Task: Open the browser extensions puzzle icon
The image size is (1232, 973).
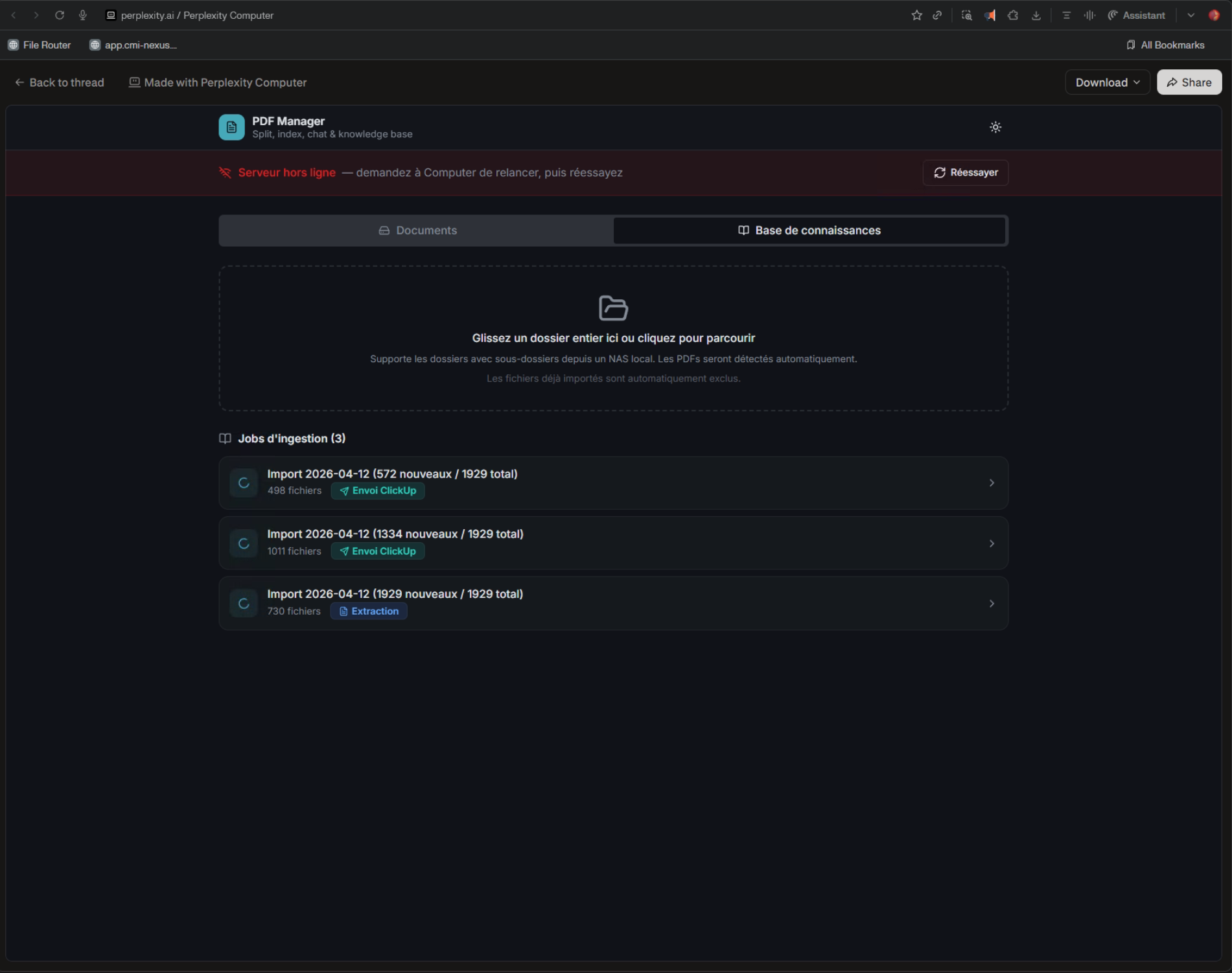Action: point(1013,15)
